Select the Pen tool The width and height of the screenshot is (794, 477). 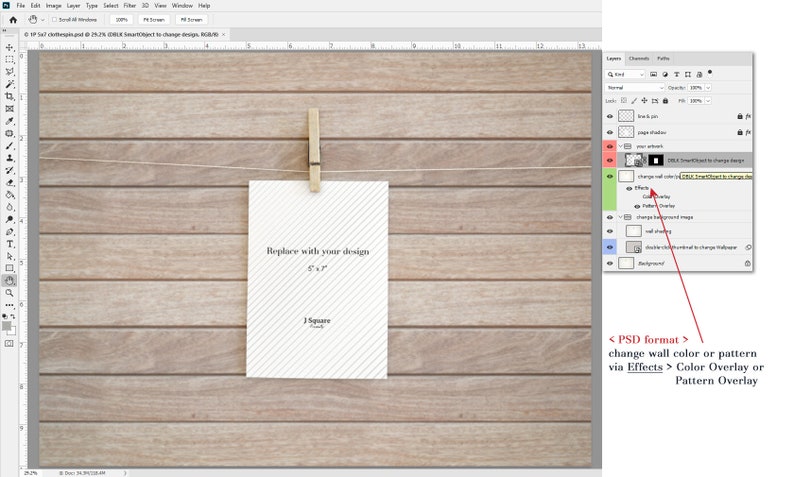tap(9, 232)
